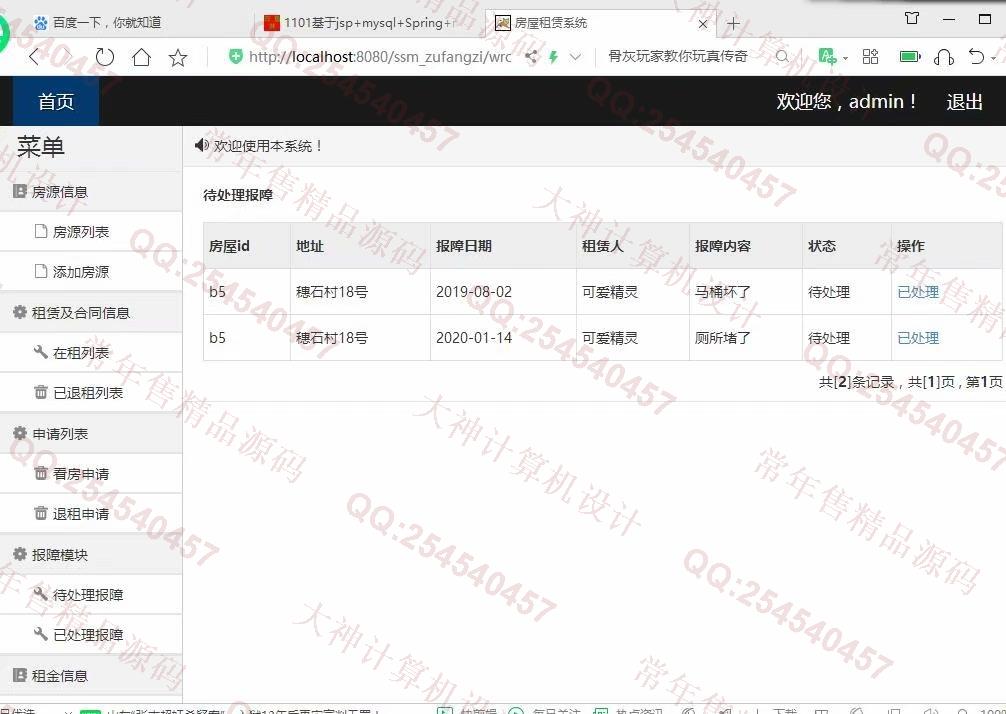Viewport: 1006px width, 714px height.
Task: Click the trash icon beside 已退租列表
Action: 40,391
